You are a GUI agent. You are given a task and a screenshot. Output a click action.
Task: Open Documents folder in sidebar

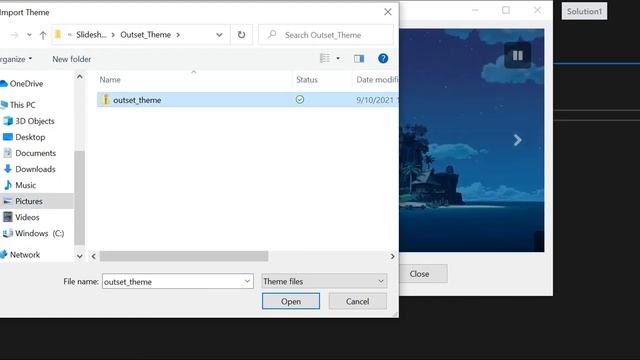tap(36, 153)
